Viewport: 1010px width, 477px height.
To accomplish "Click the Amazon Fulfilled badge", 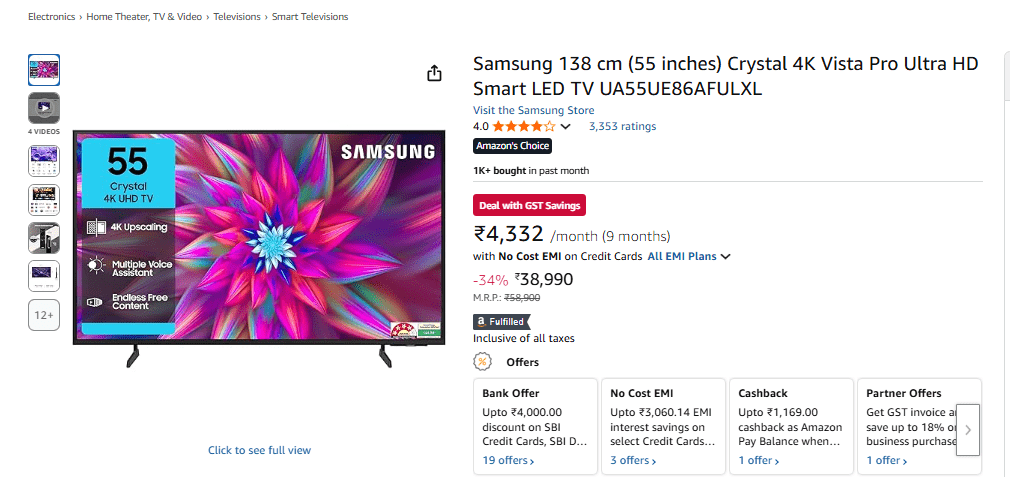I will click(502, 322).
